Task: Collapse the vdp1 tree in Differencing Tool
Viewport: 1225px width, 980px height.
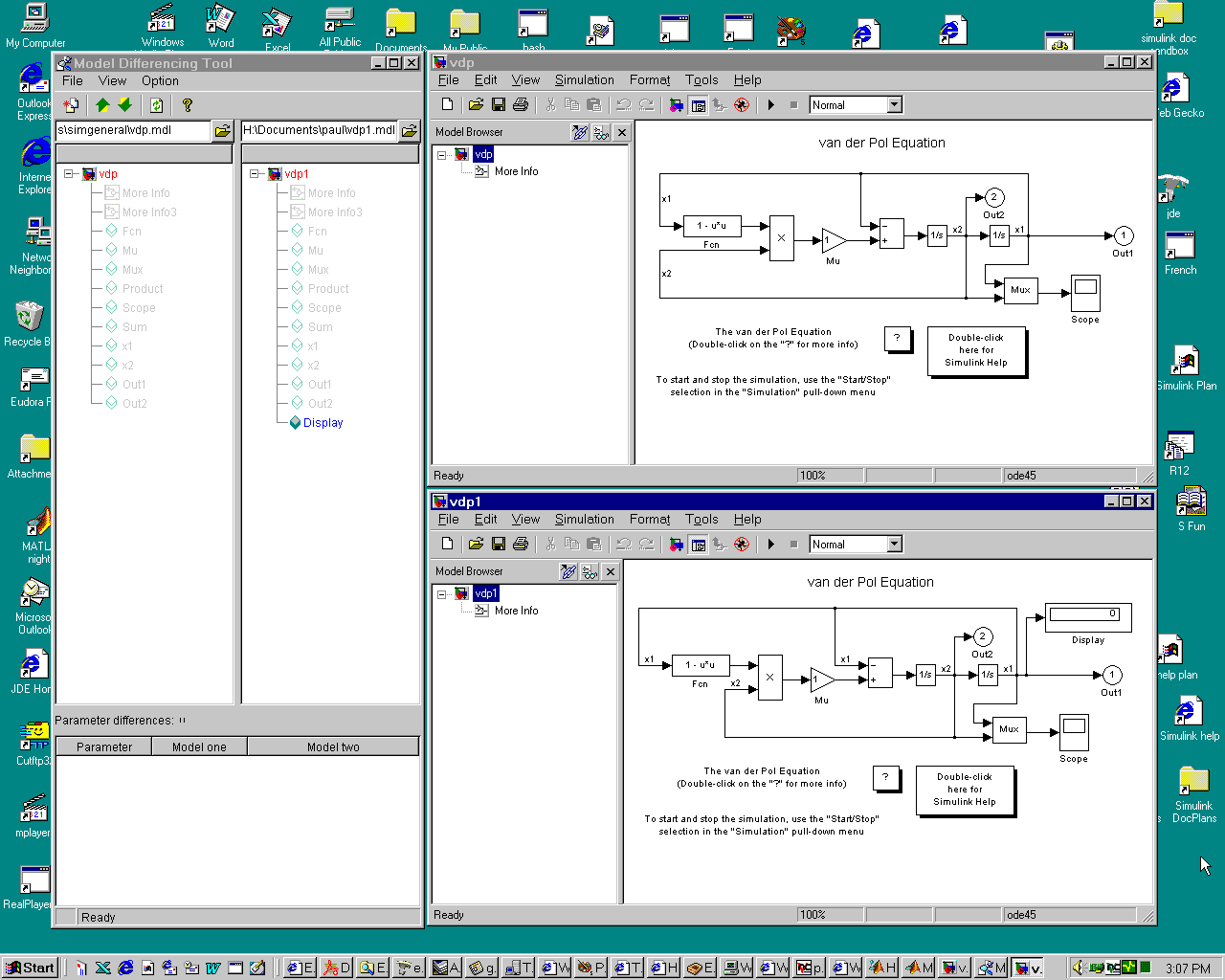Action: (x=255, y=174)
